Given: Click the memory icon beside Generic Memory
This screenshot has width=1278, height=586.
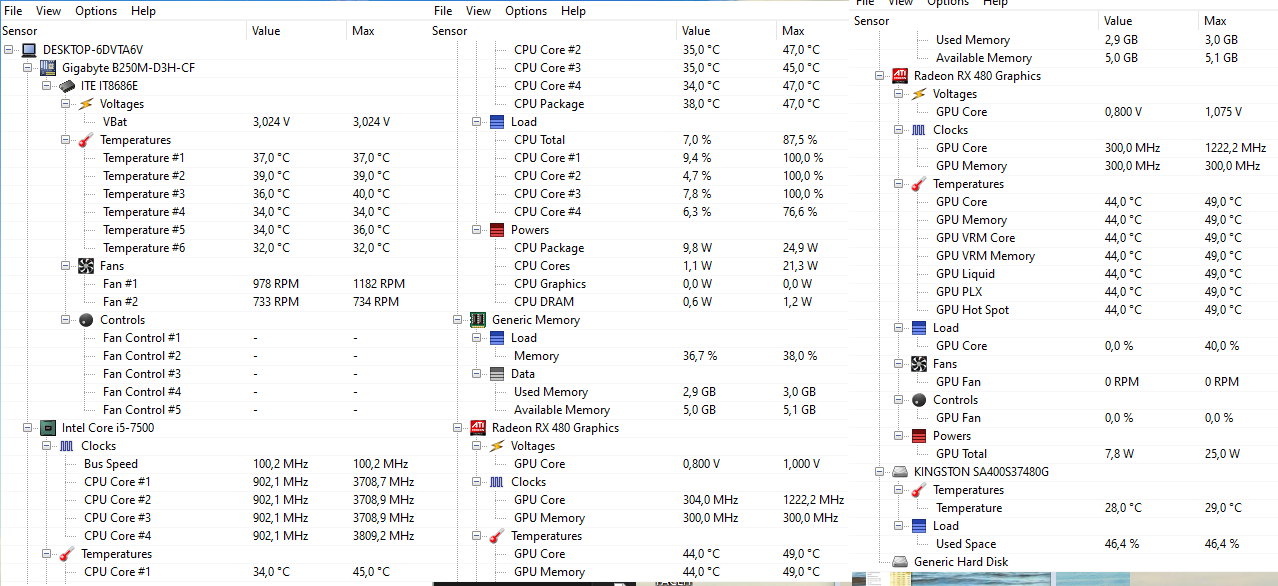Looking at the screenshot, I should (478, 320).
